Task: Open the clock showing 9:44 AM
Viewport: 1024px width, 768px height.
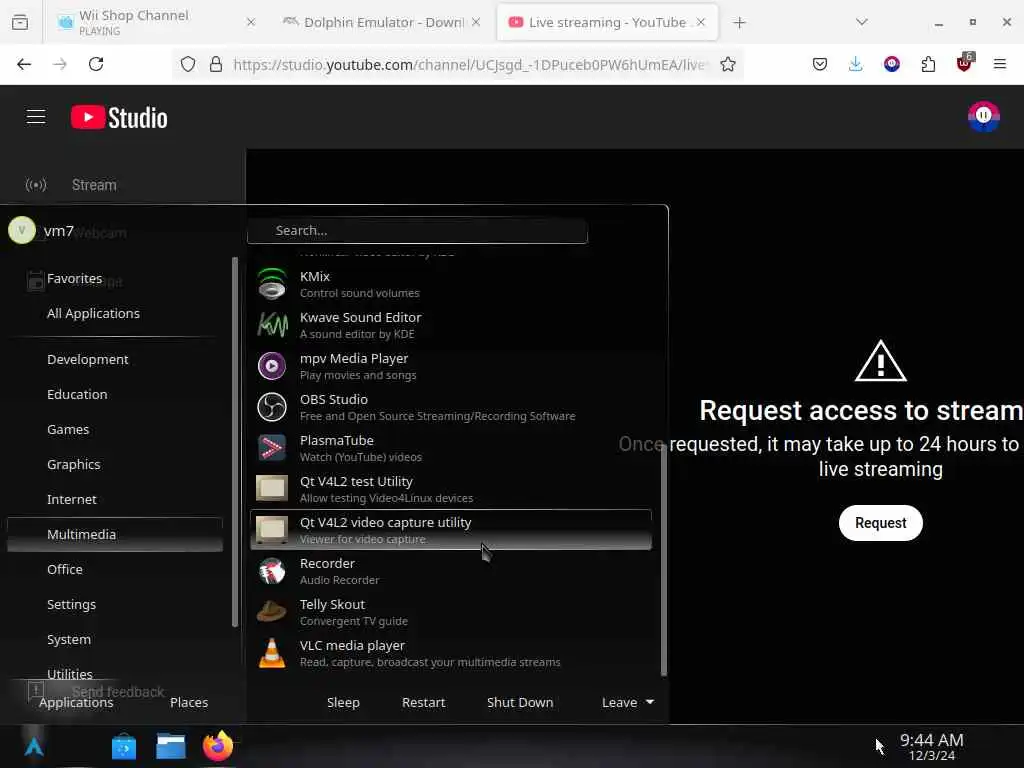Action: pyautogui.click(x=931, y=746)
